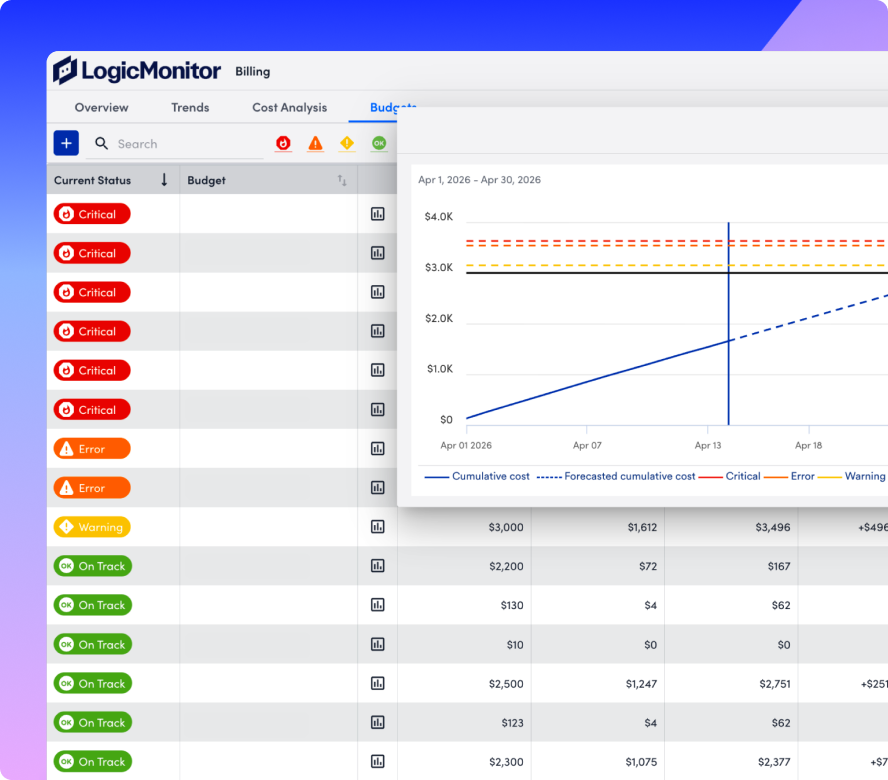Viewport: 888px width, 780px height.
Task: Click the yellow Warning status badge
Action: [x=92, y=527]
